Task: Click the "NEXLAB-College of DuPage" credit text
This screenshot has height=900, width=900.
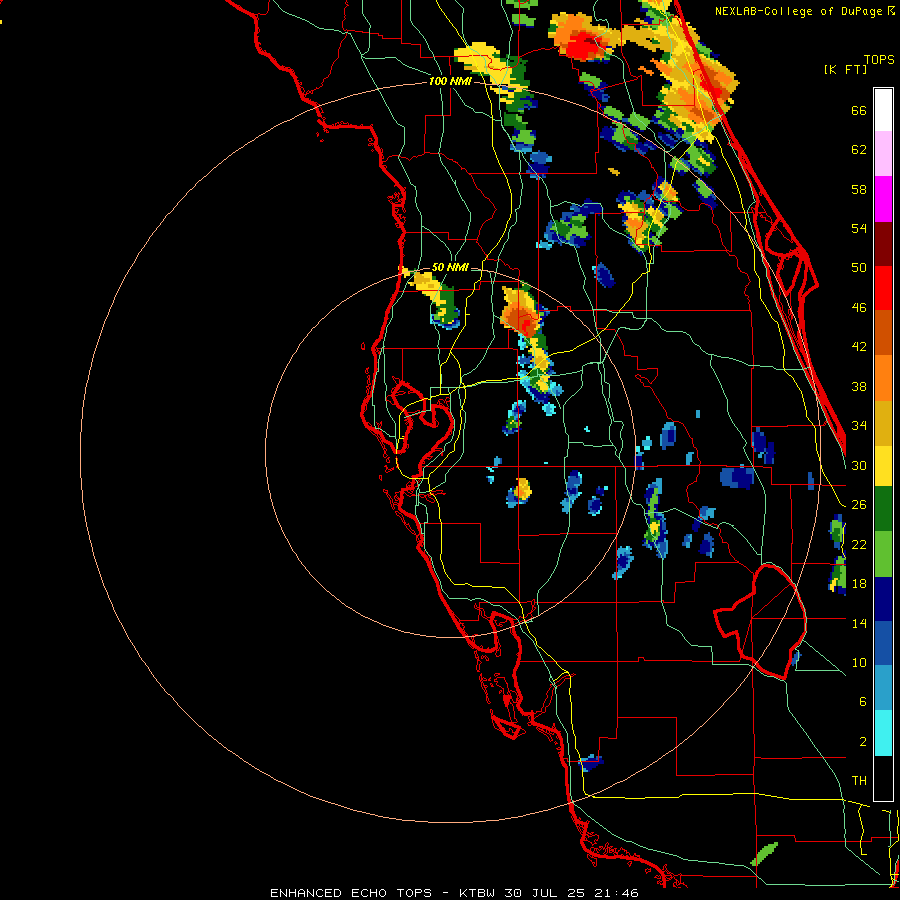Action: coord(798,11)
